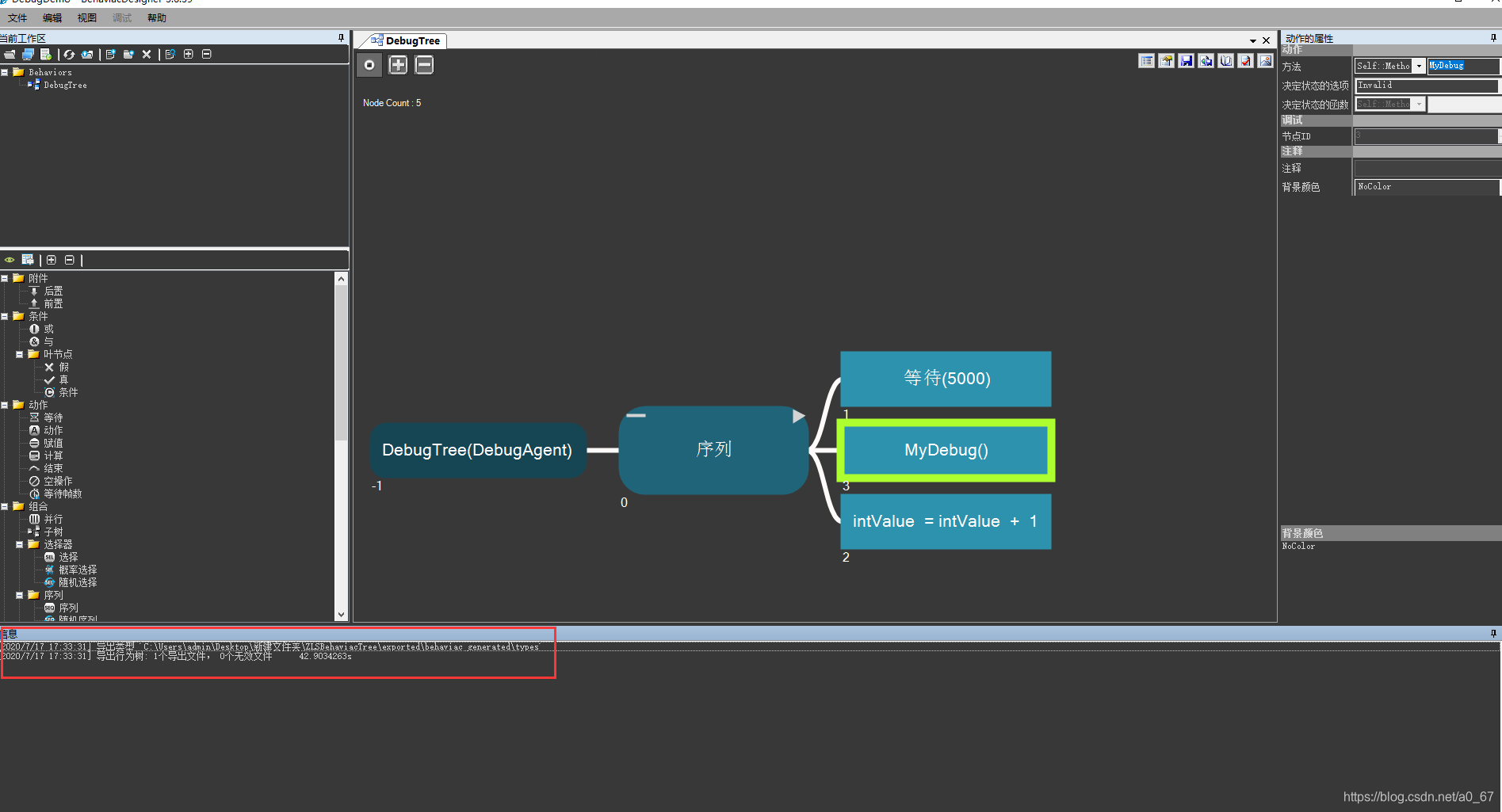This screenshot has height=812, width=1502.
Task: Delete behavior using the X icon
Action: (x=147, y=54)
